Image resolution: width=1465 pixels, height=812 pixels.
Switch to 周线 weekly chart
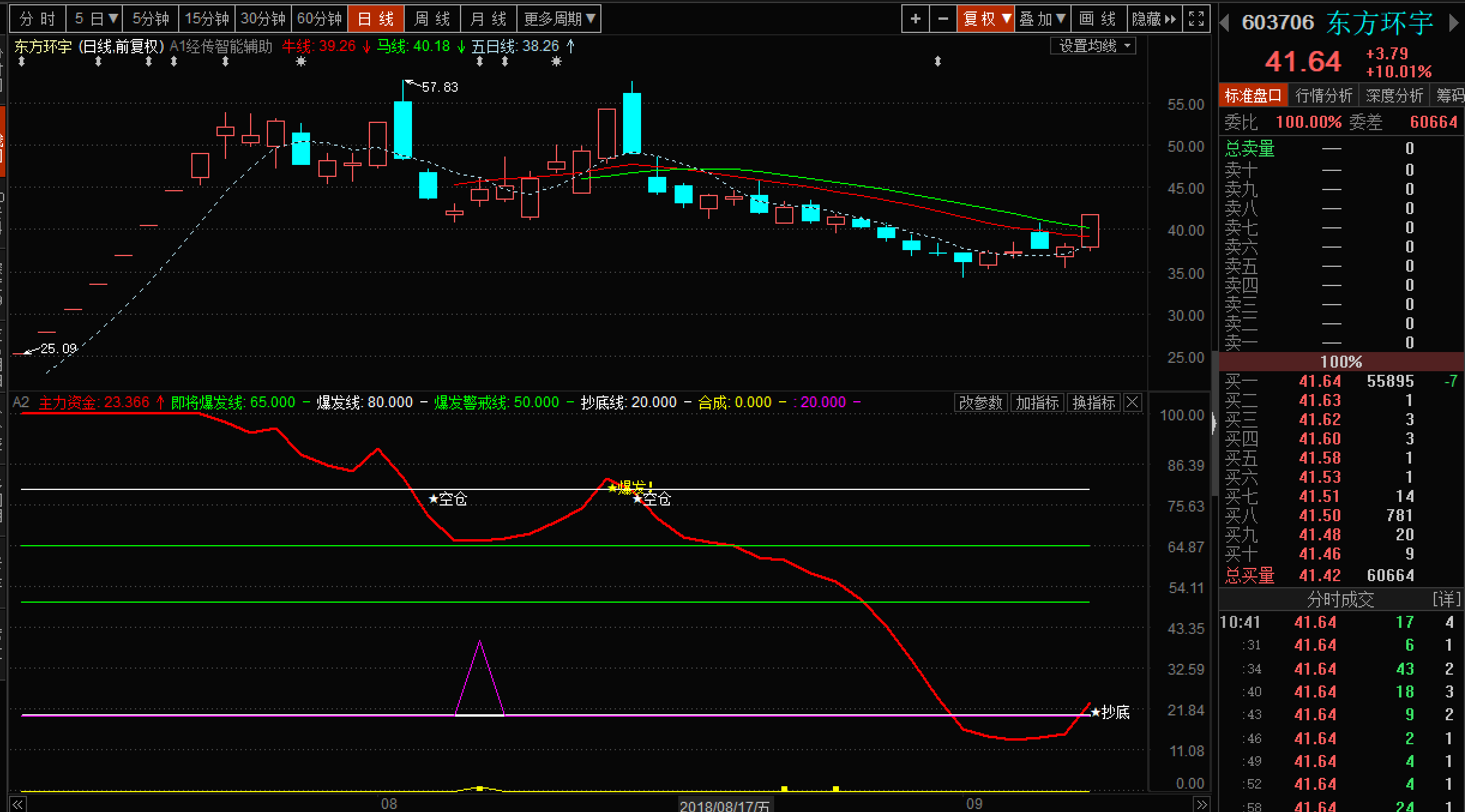pos(432,19)
